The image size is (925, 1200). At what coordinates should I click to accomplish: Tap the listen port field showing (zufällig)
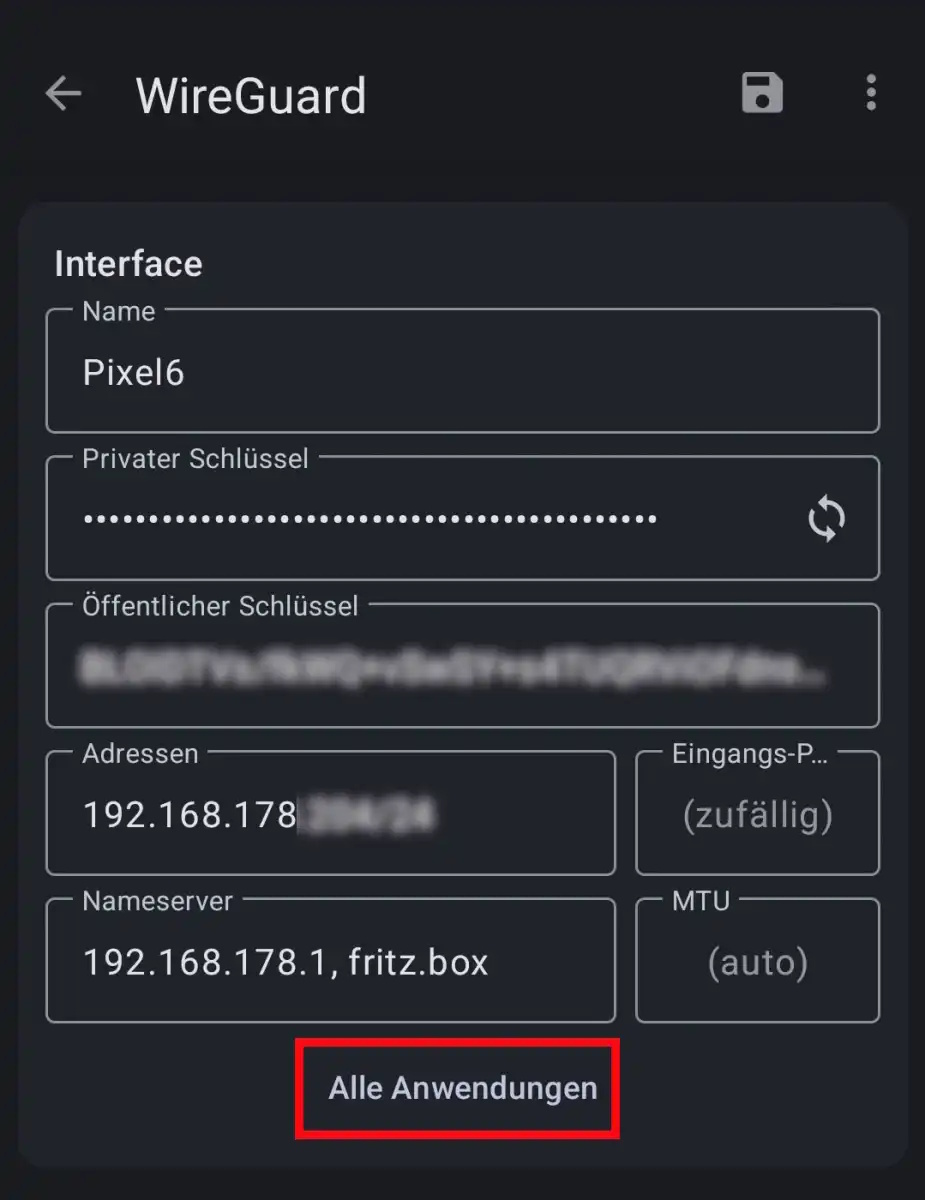pyautogui.click(x=757, y=816)
